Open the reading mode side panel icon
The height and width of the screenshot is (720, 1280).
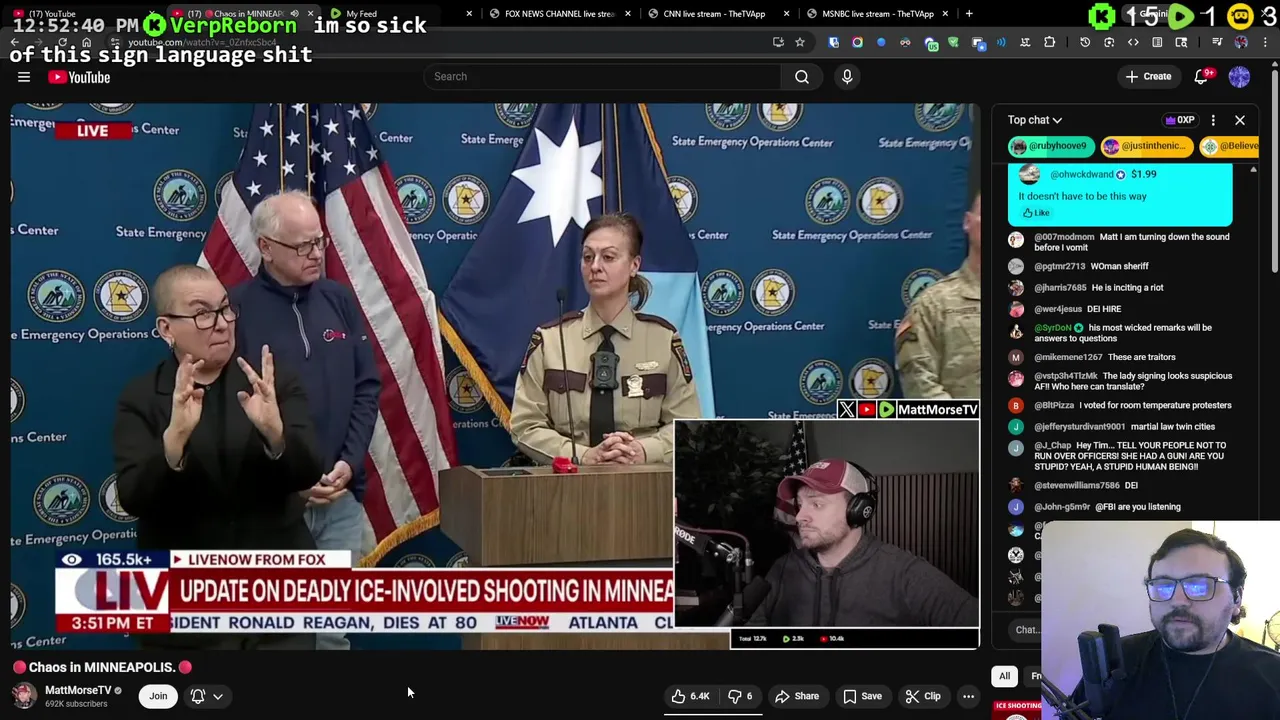pos(1157,42)
